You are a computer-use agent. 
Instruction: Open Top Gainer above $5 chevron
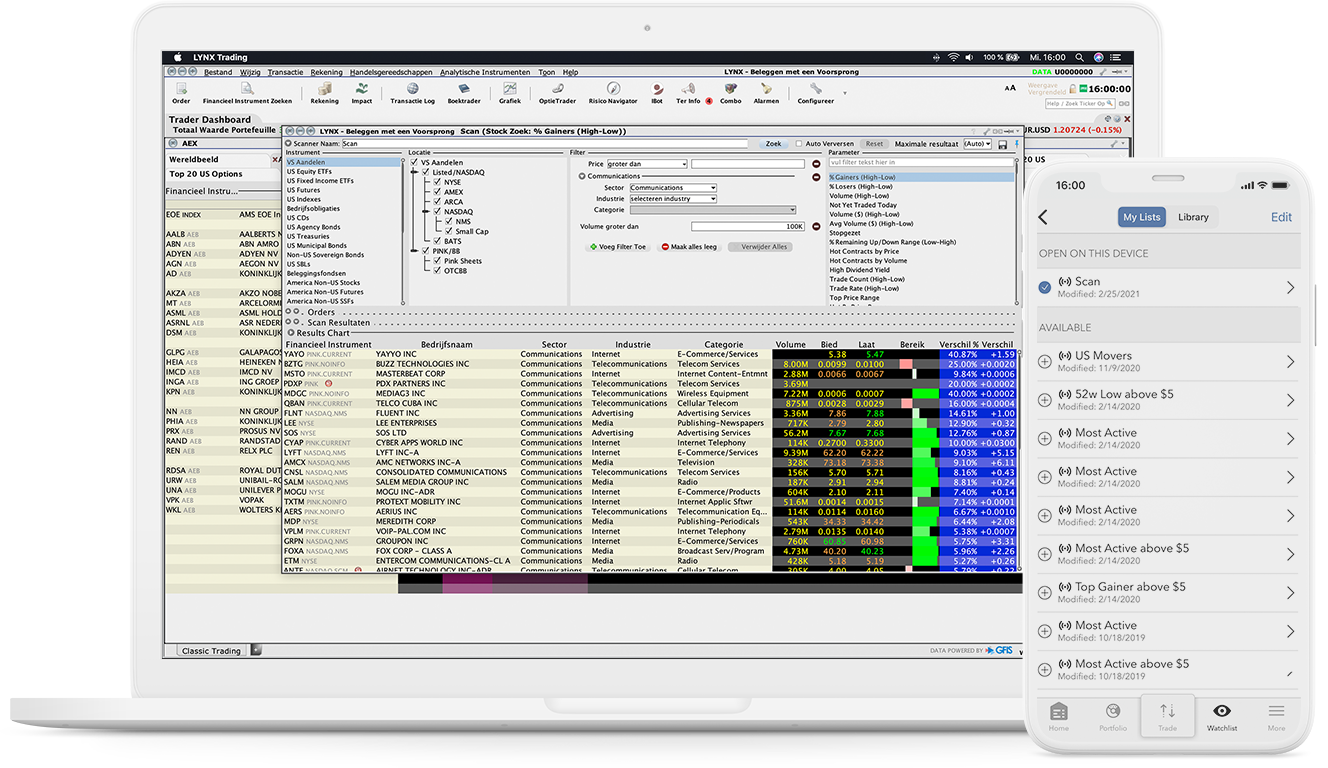[x=1290, y=592]
